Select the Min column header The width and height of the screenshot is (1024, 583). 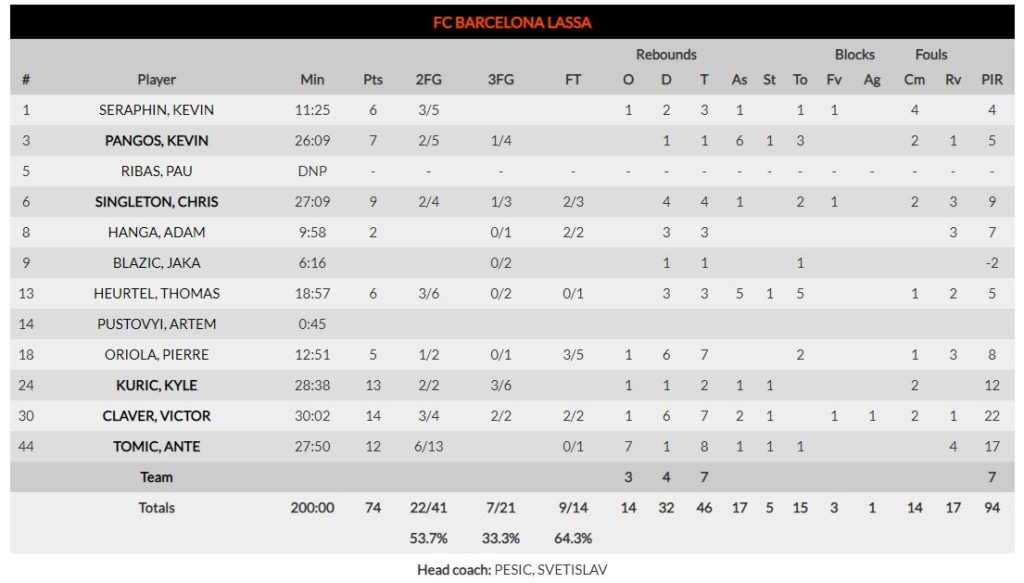(x=312, y=80)
